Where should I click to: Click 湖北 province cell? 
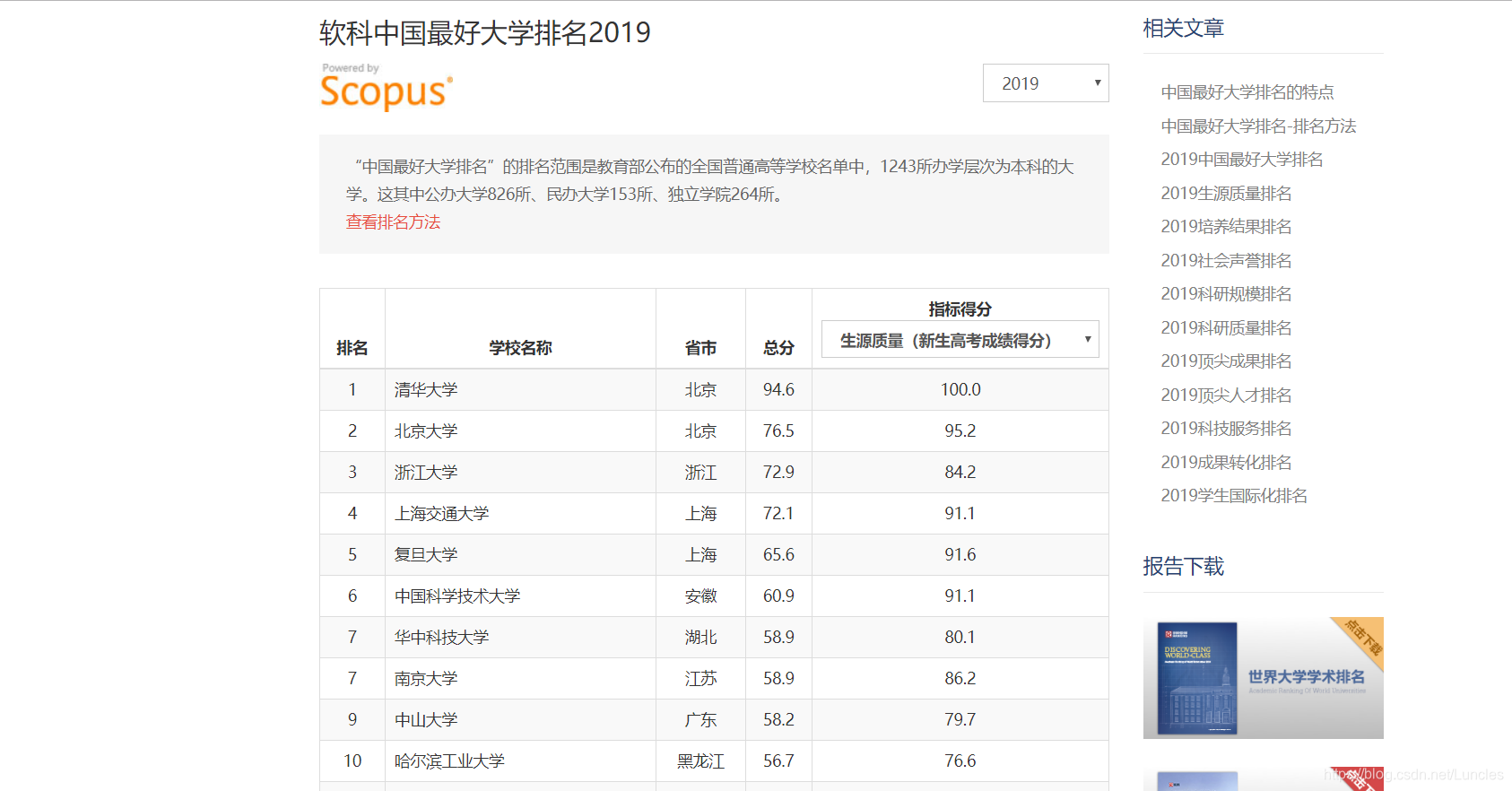point(700,638)
